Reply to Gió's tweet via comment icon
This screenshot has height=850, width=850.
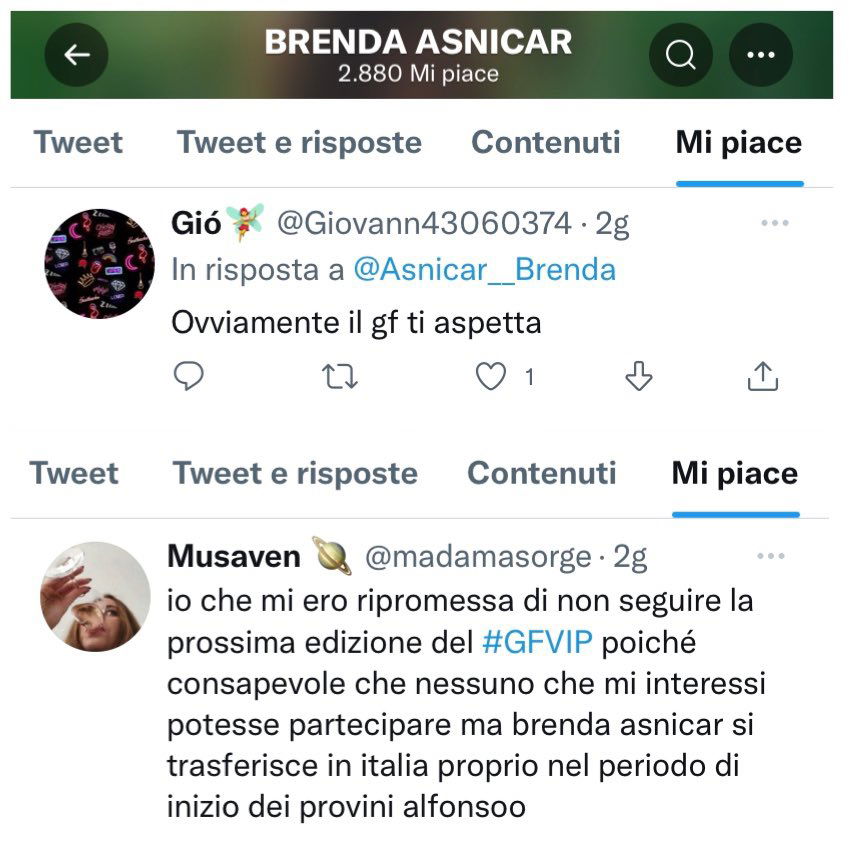tap(188, 376)
